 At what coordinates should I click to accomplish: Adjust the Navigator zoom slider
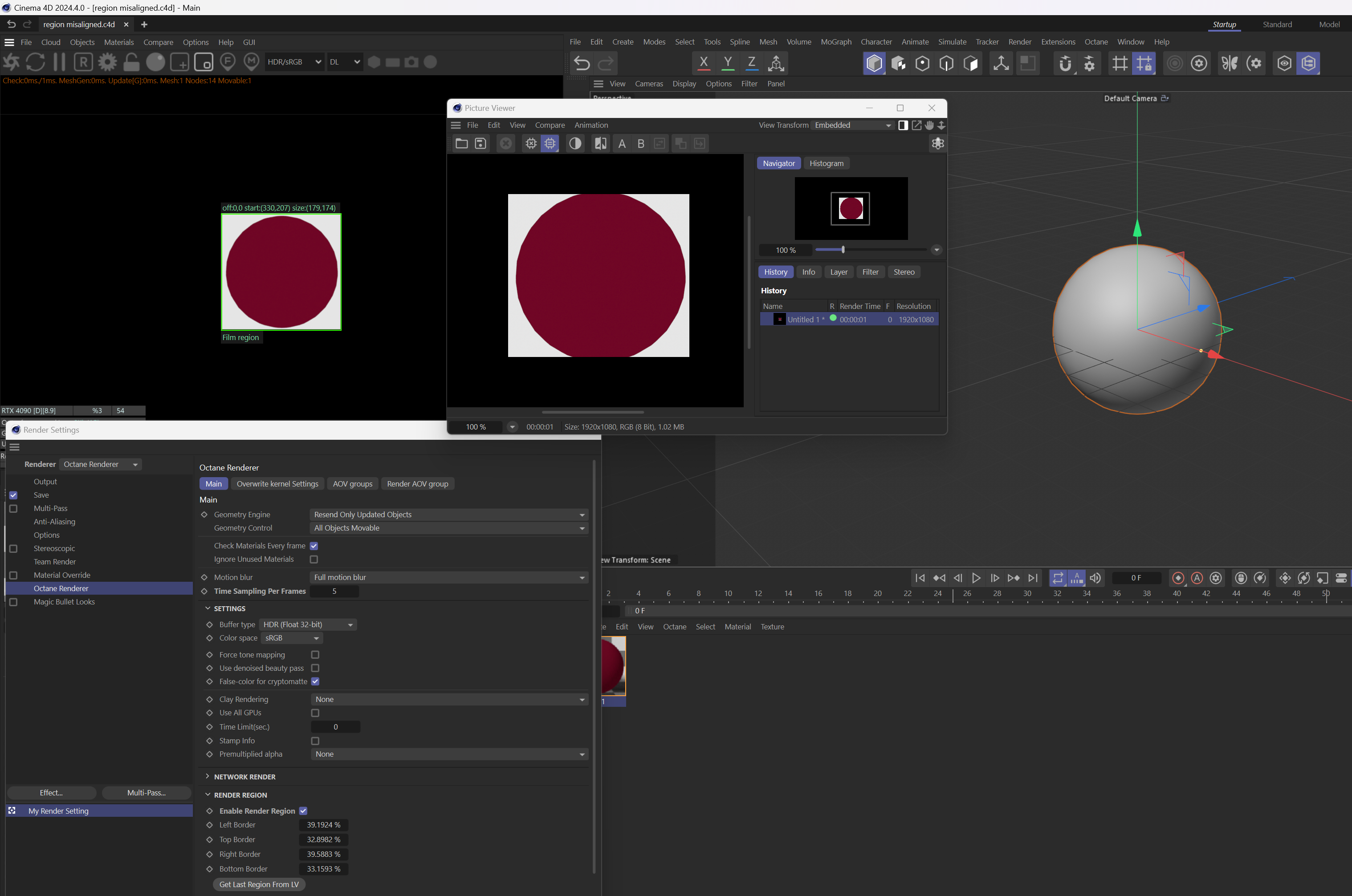[x=843, y=250]
